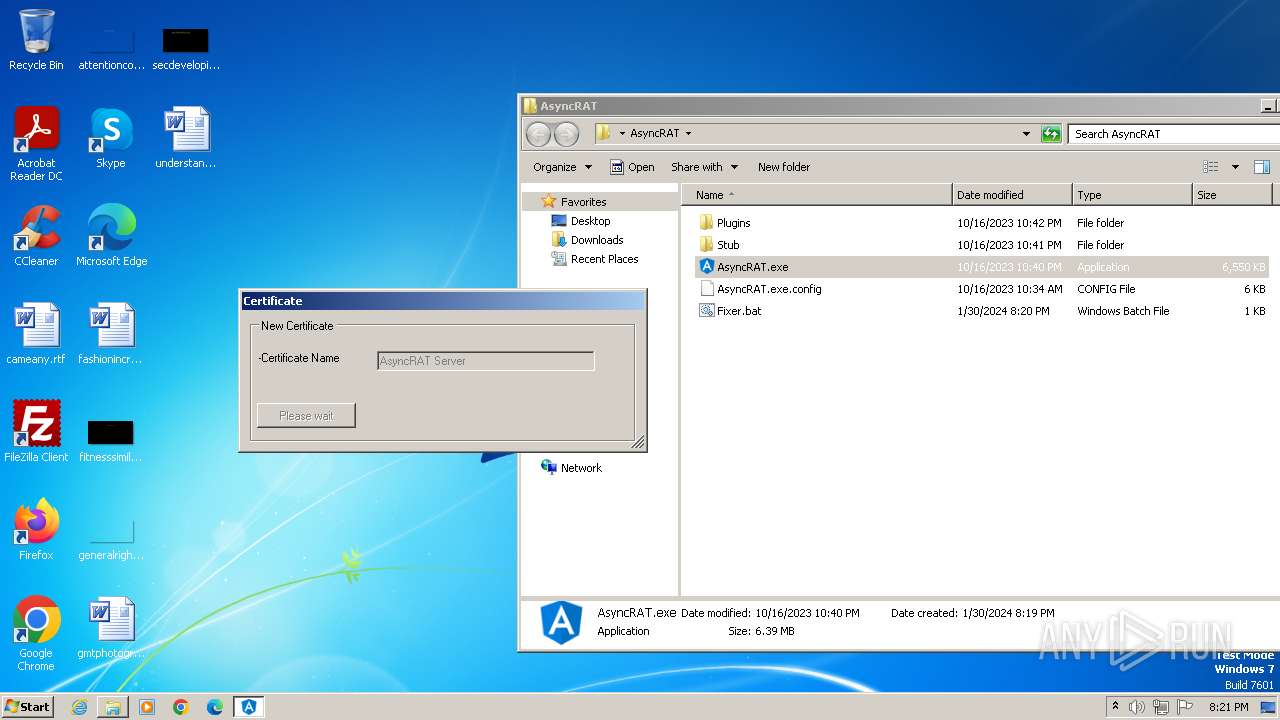The image size is (1280, 720).
Task: Select the understan Word document icon
Action: click(x=185, y=138)
